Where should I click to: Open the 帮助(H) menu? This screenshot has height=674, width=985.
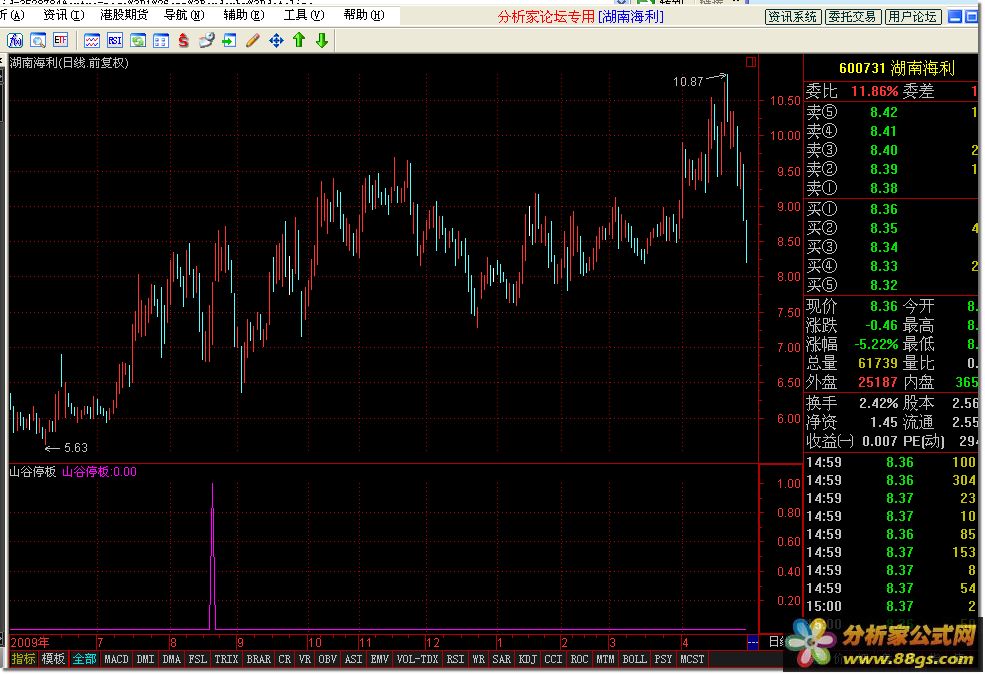pos(364,14)
